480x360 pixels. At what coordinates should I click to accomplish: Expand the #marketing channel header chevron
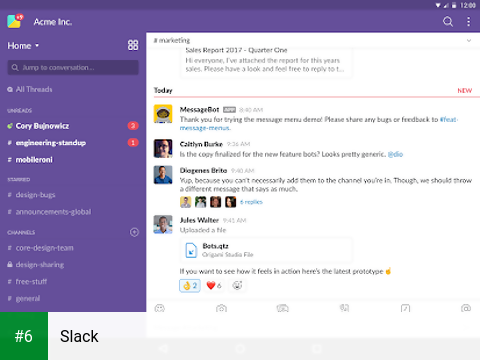click(469, 41)
